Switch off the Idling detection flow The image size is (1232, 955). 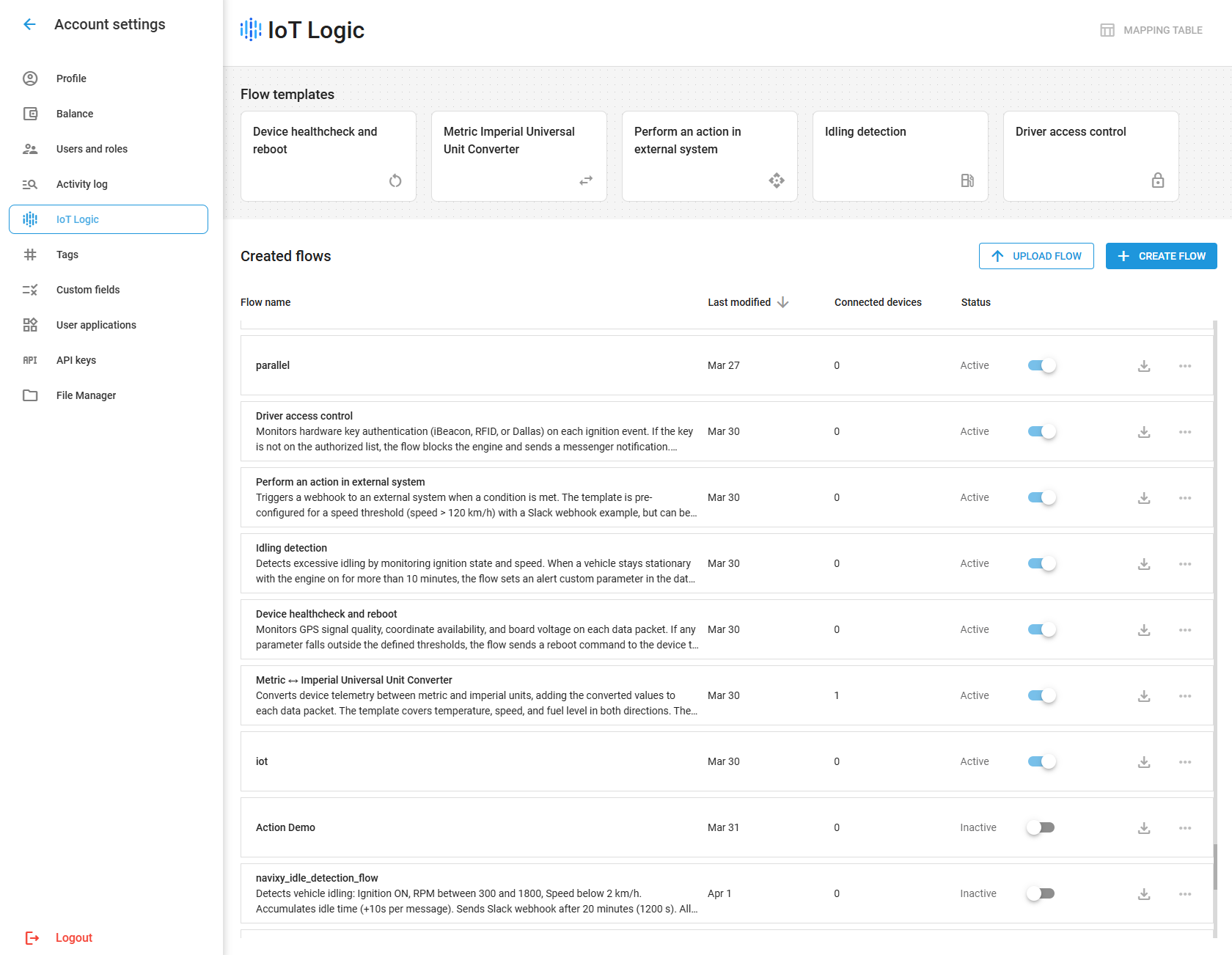tap(1041, 563)
